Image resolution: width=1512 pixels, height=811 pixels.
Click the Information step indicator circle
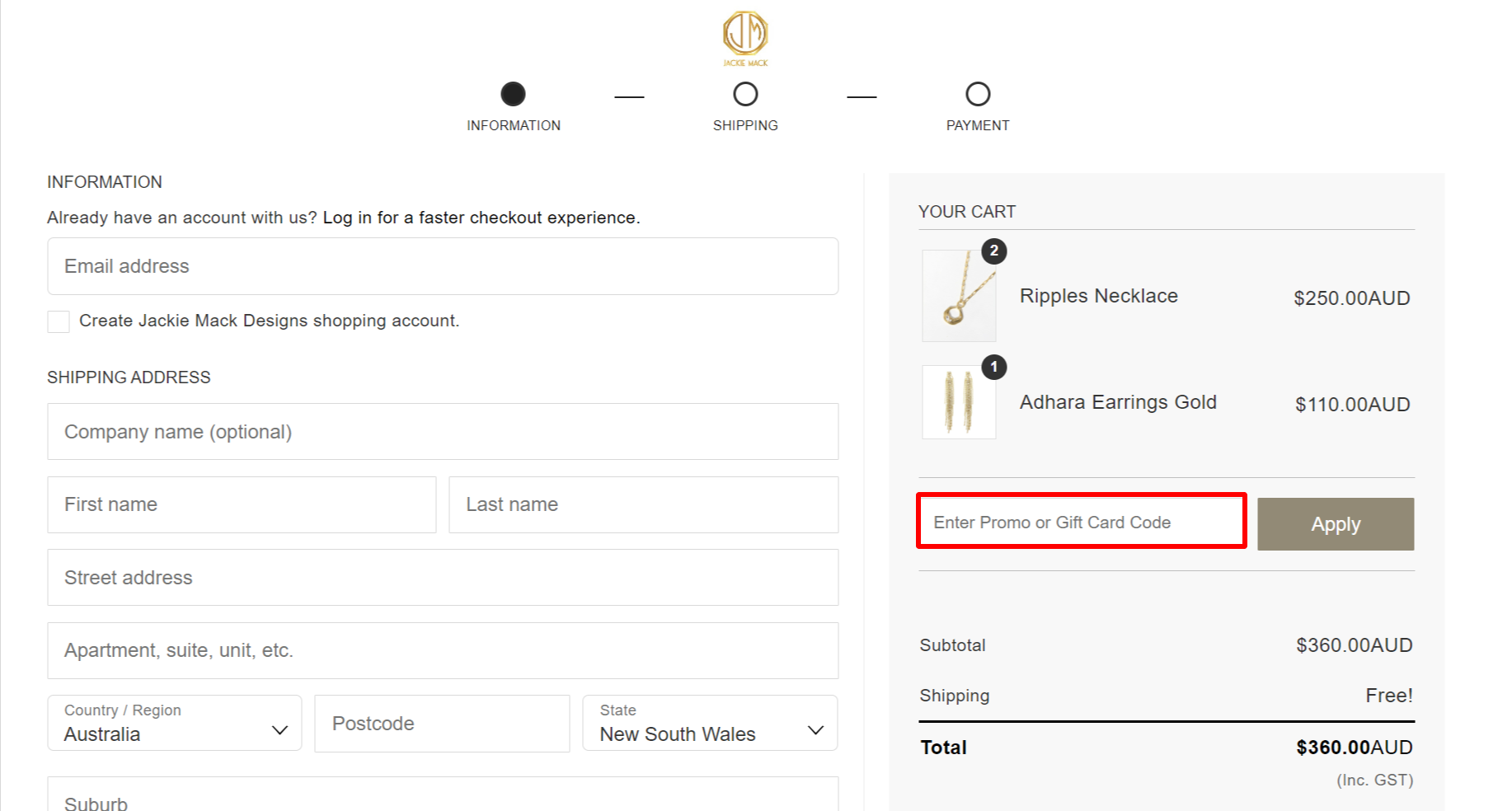click(513, 94)
